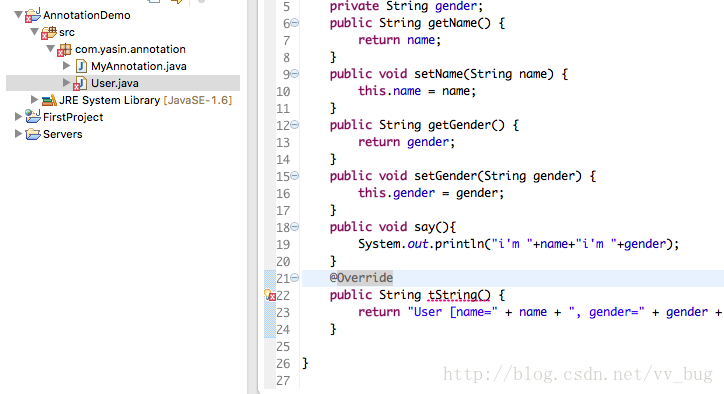The width and height of the screenshot is (724, 394).
Task: Click the JRE System Library icon
Action: [x=49, y=100]
